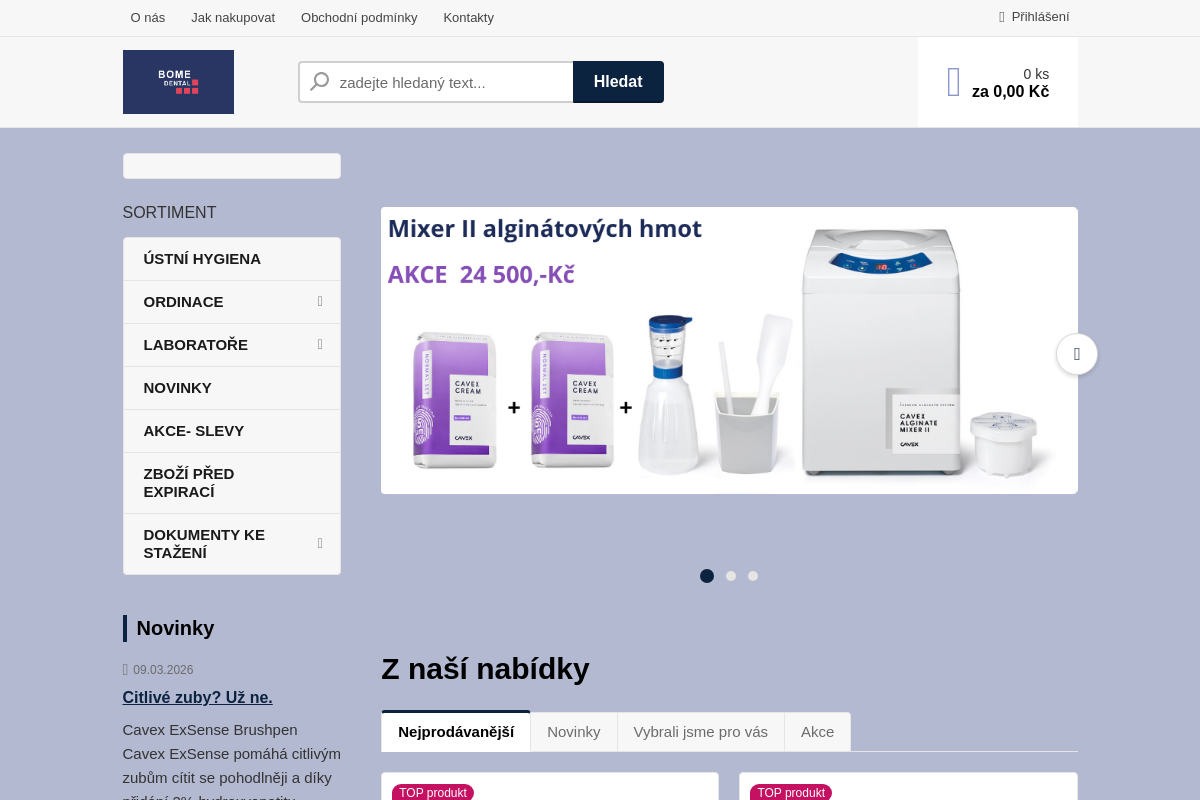Open LABORATOŘE category
The height and width of the screenshot is (800, 1200).
(x=232, y=345)
